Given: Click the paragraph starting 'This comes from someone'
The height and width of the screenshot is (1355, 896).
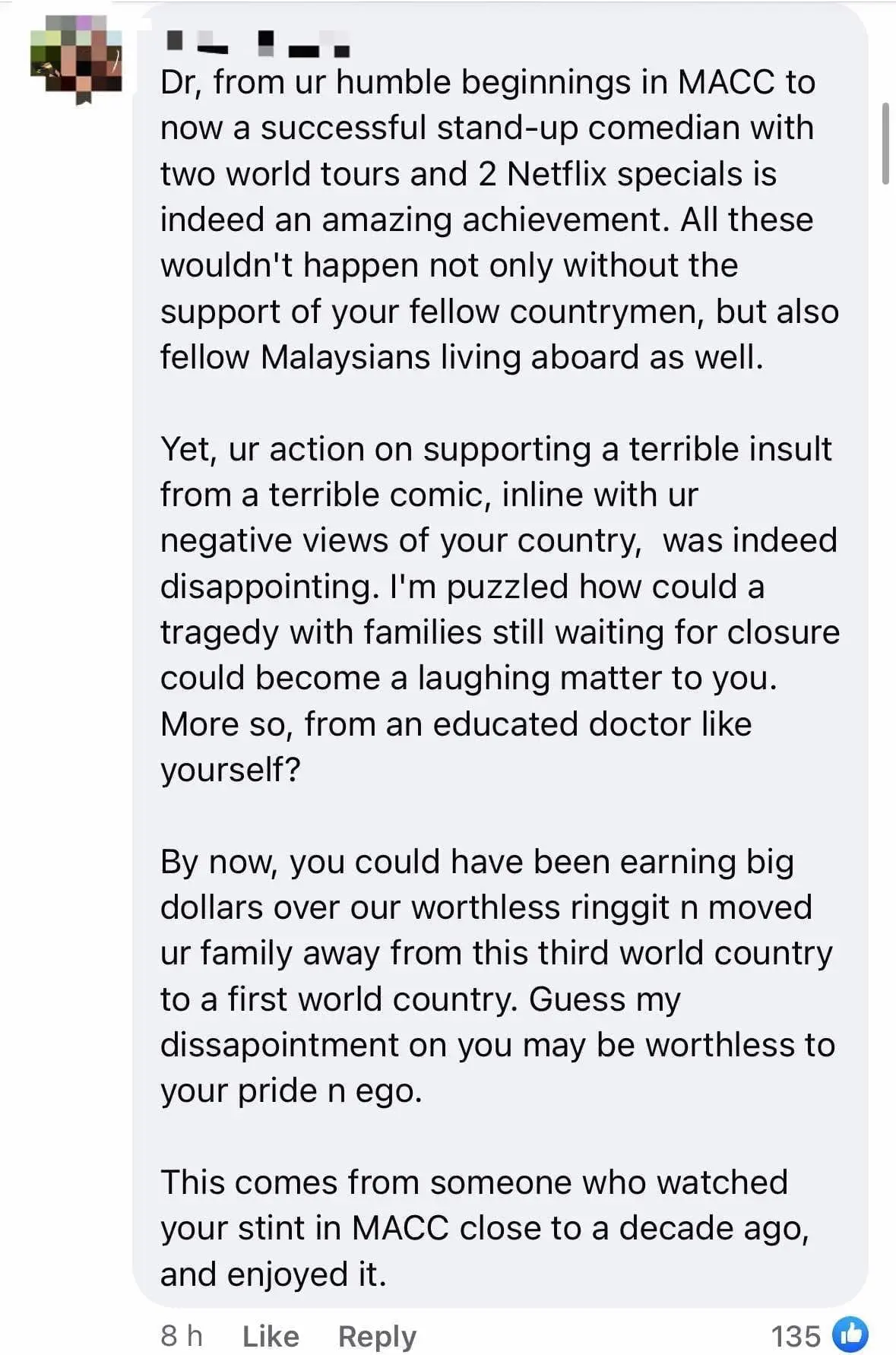Looking at the screenshot, I should 484,1228.
